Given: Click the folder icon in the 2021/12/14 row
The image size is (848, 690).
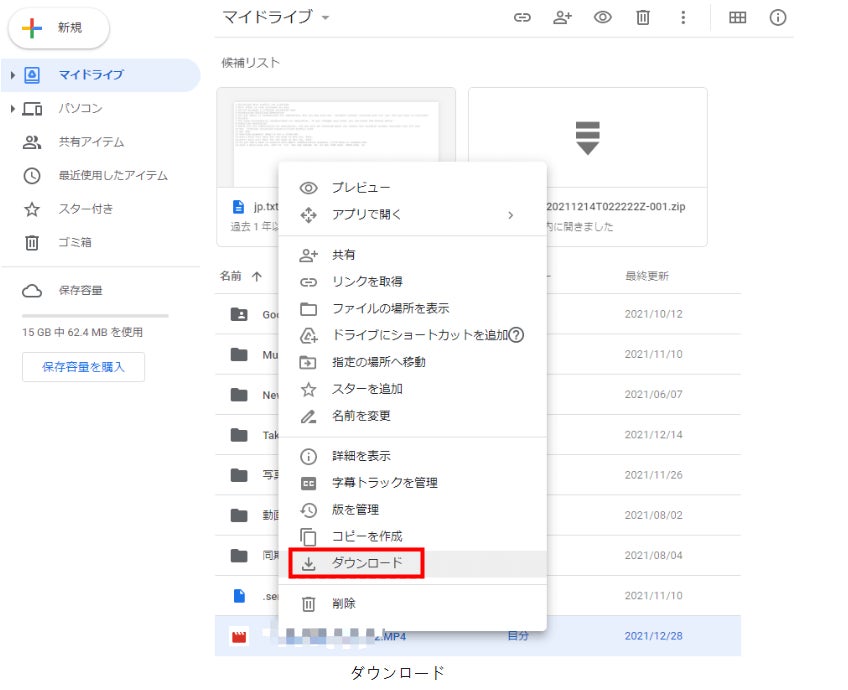Looking at the screenshot, I should [x=239, y=435].
